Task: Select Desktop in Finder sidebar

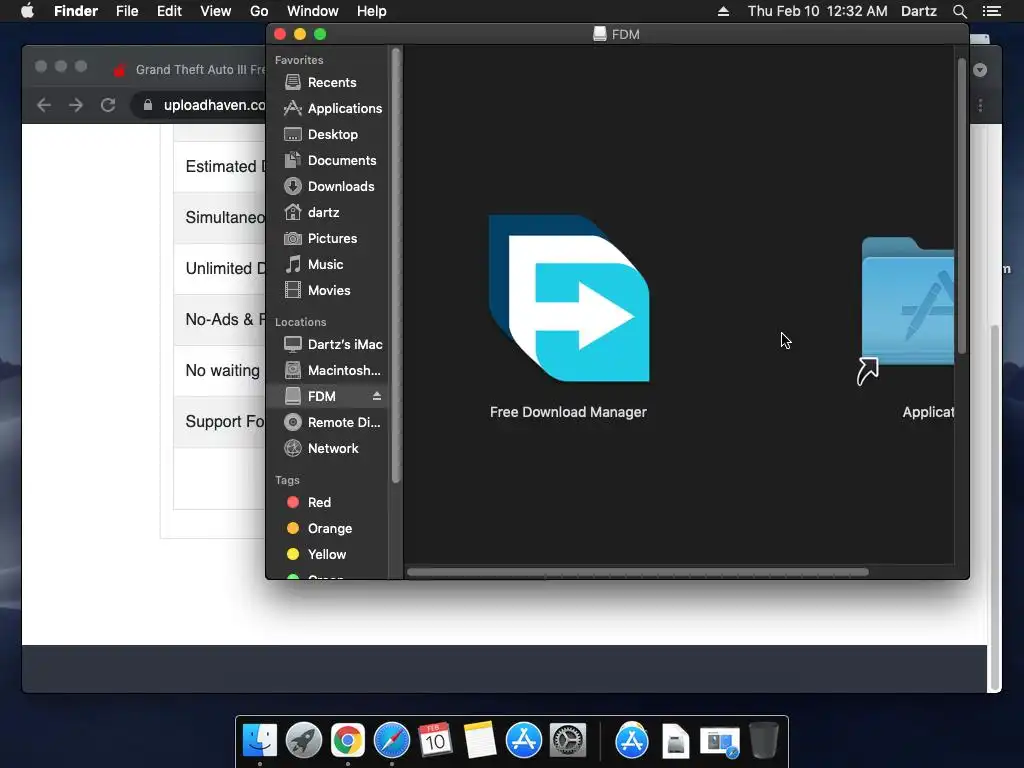Action: coord(321,135)
